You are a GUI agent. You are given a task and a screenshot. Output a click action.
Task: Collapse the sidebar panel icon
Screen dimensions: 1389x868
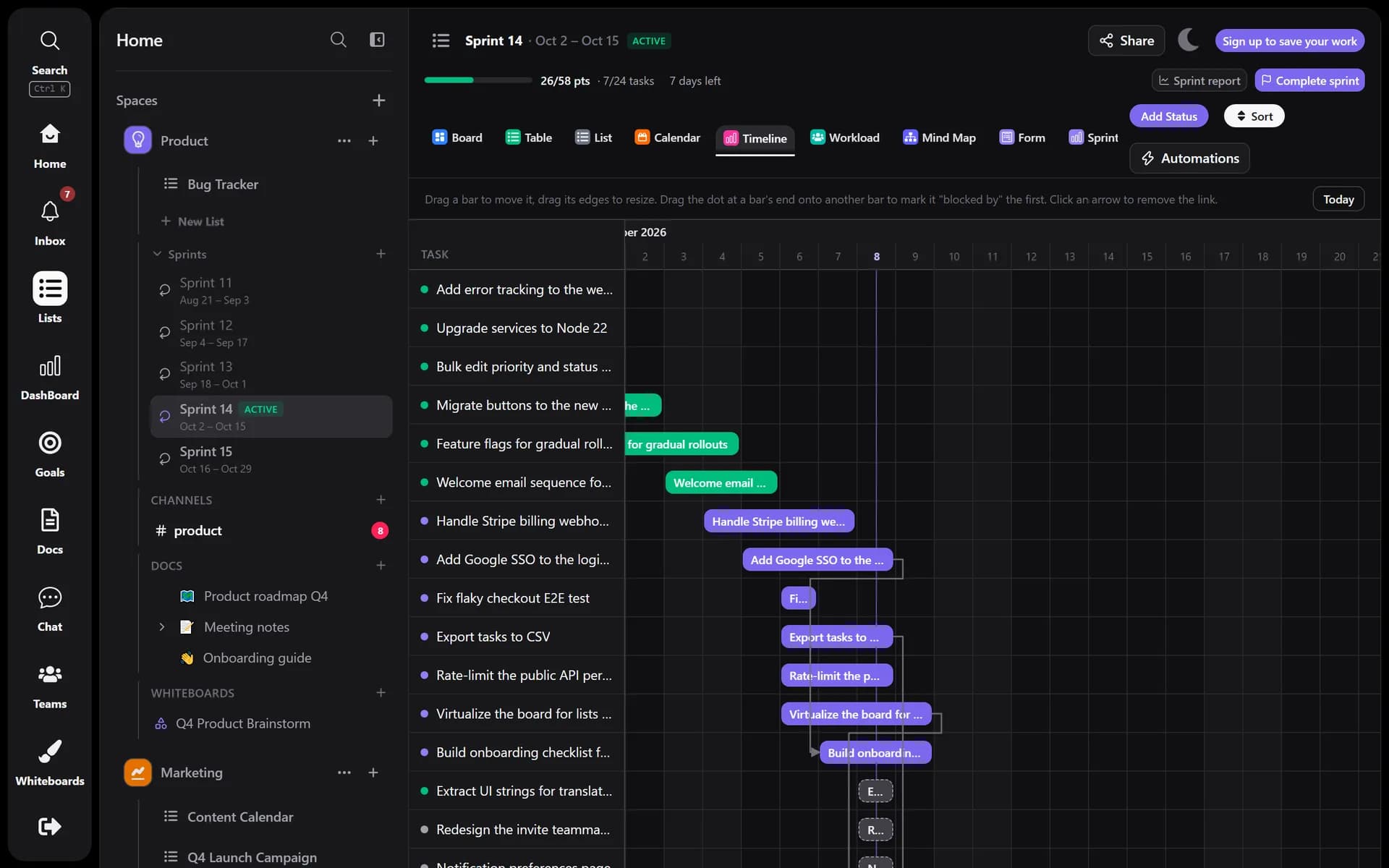[377, 40]
